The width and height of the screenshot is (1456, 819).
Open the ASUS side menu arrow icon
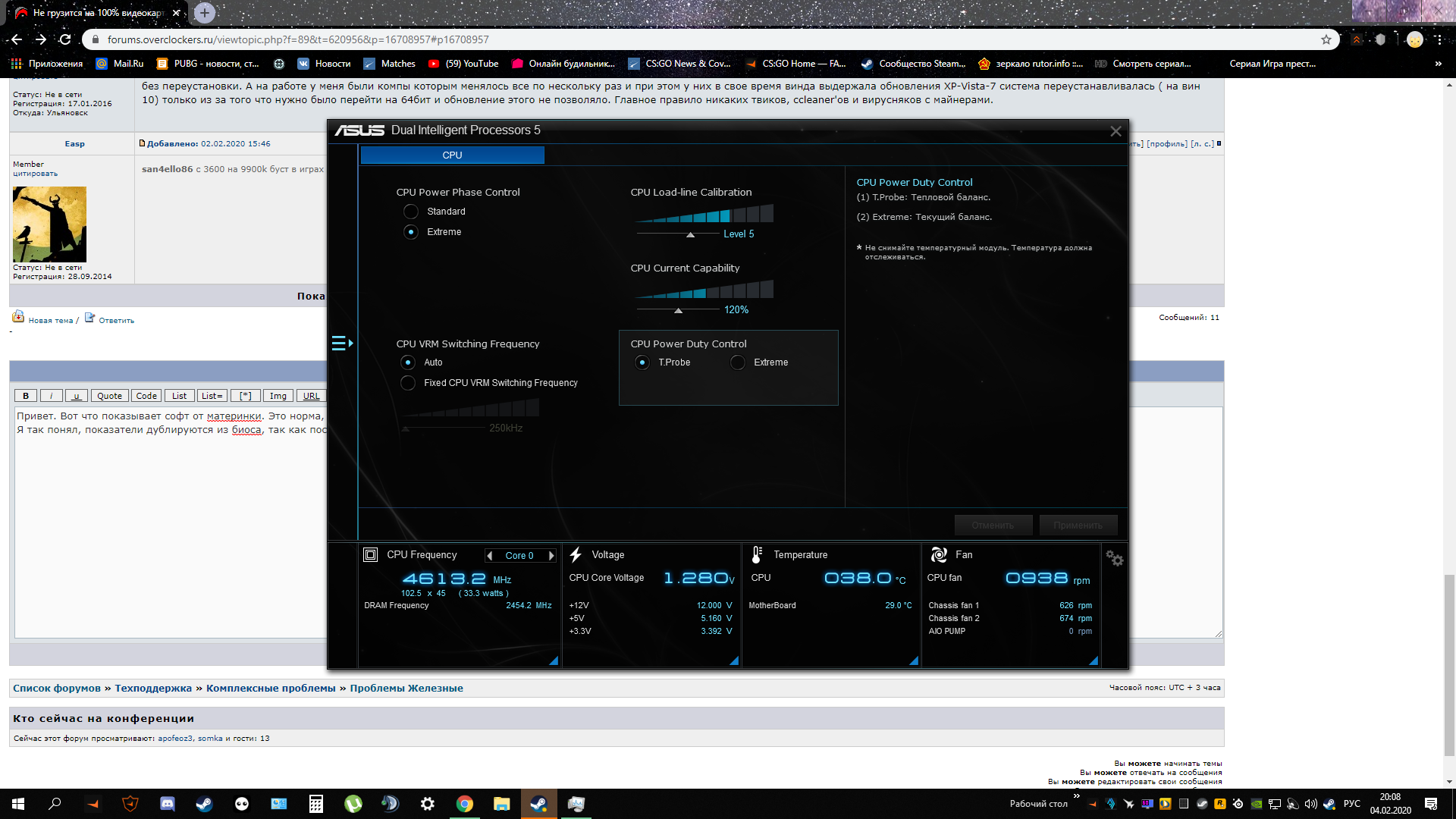342,344
